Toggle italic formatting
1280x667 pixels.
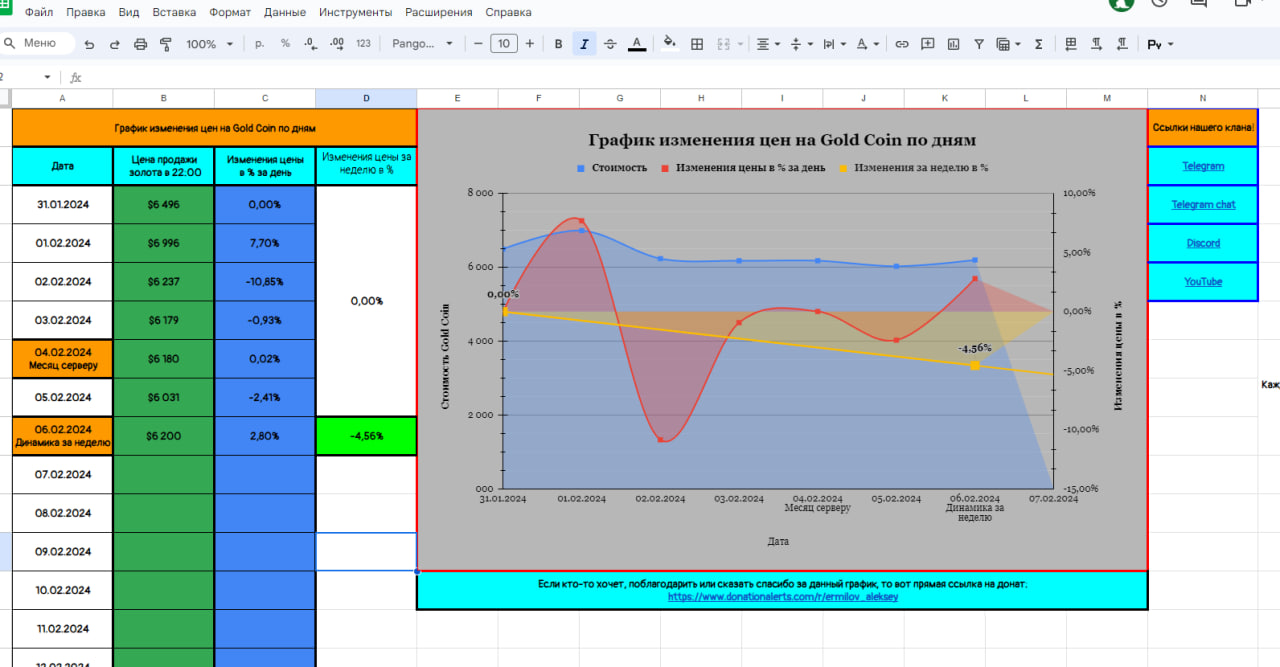(x=584, y=44)
